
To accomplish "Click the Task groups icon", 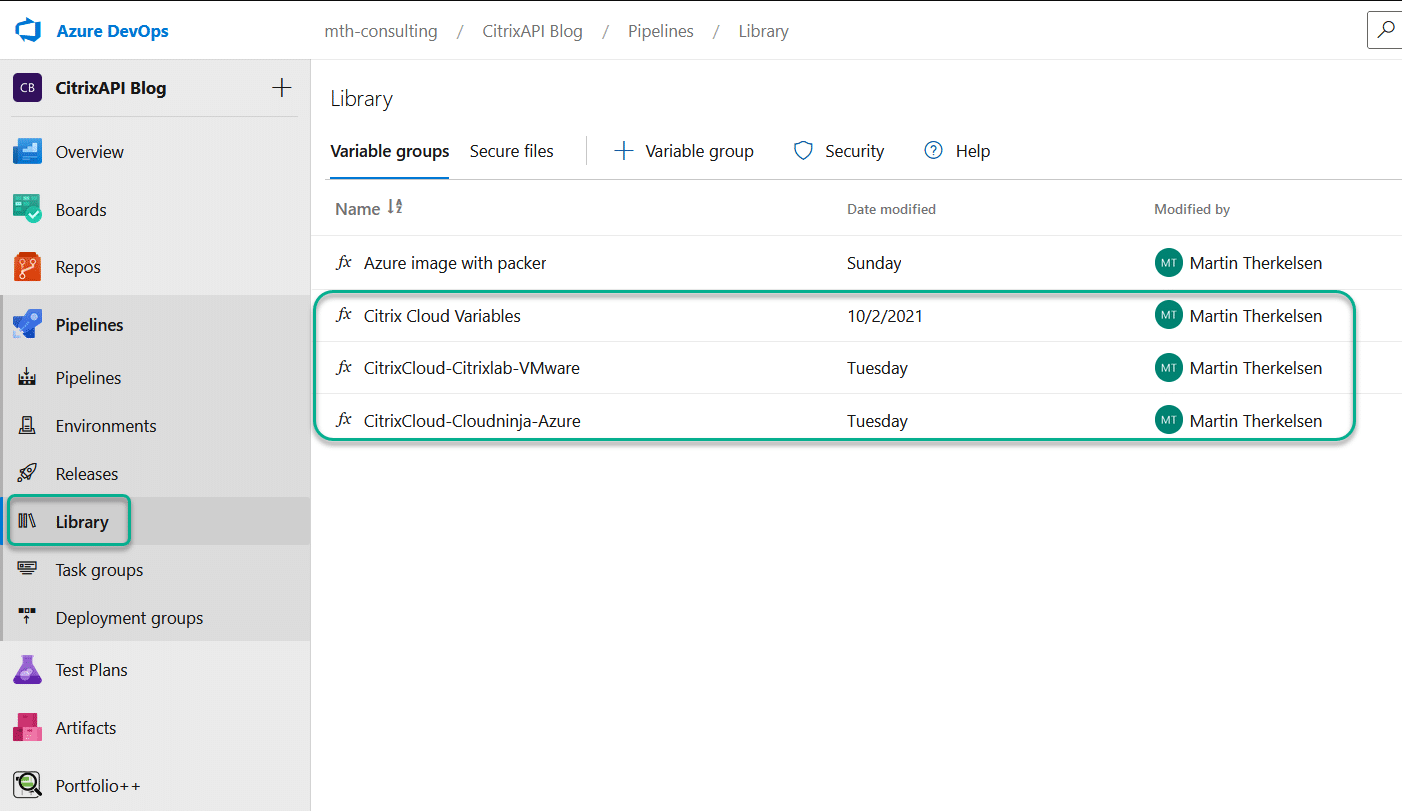I will 27,570.
